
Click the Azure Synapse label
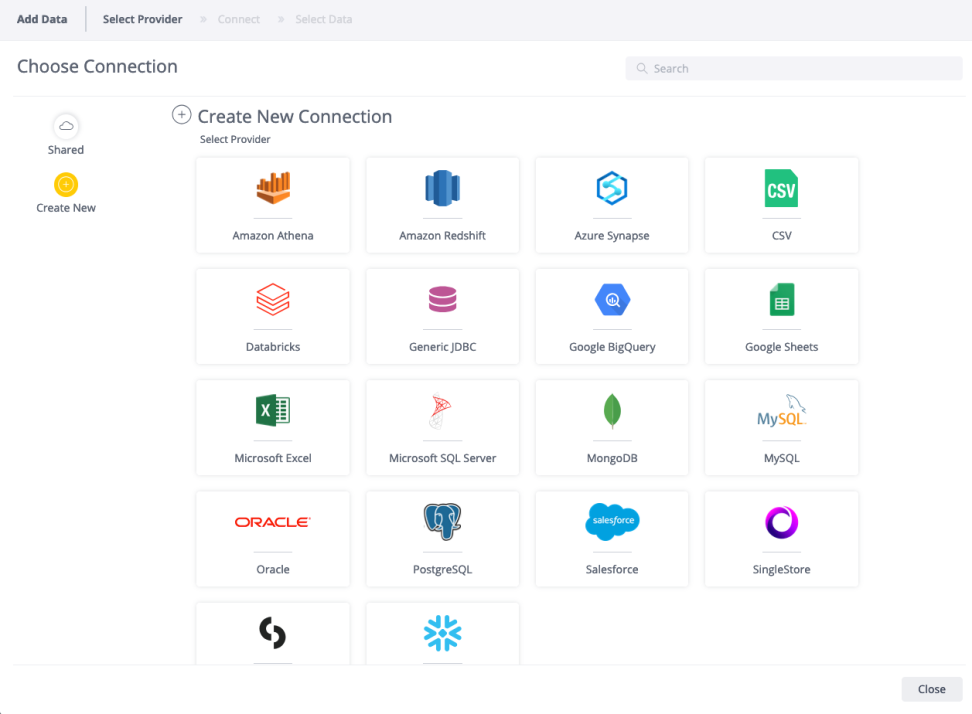612,236
